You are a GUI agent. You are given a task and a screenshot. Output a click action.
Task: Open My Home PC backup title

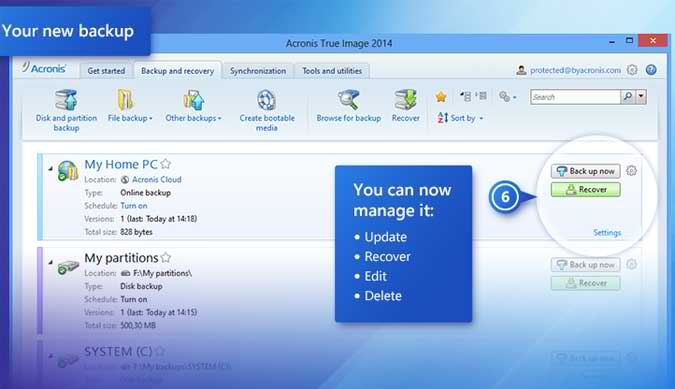point(121,164)
